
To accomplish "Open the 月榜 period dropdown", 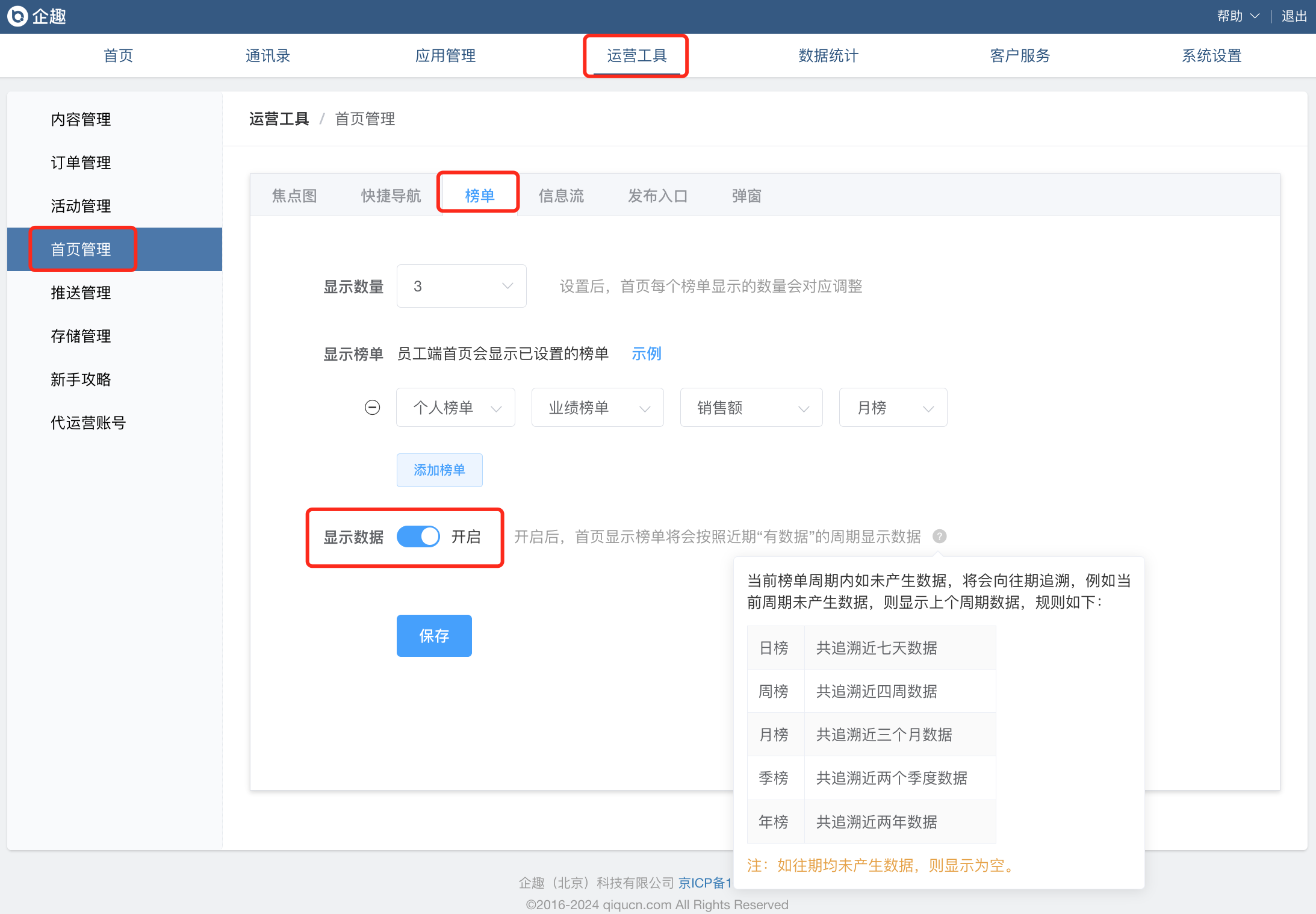I will 893,408.
